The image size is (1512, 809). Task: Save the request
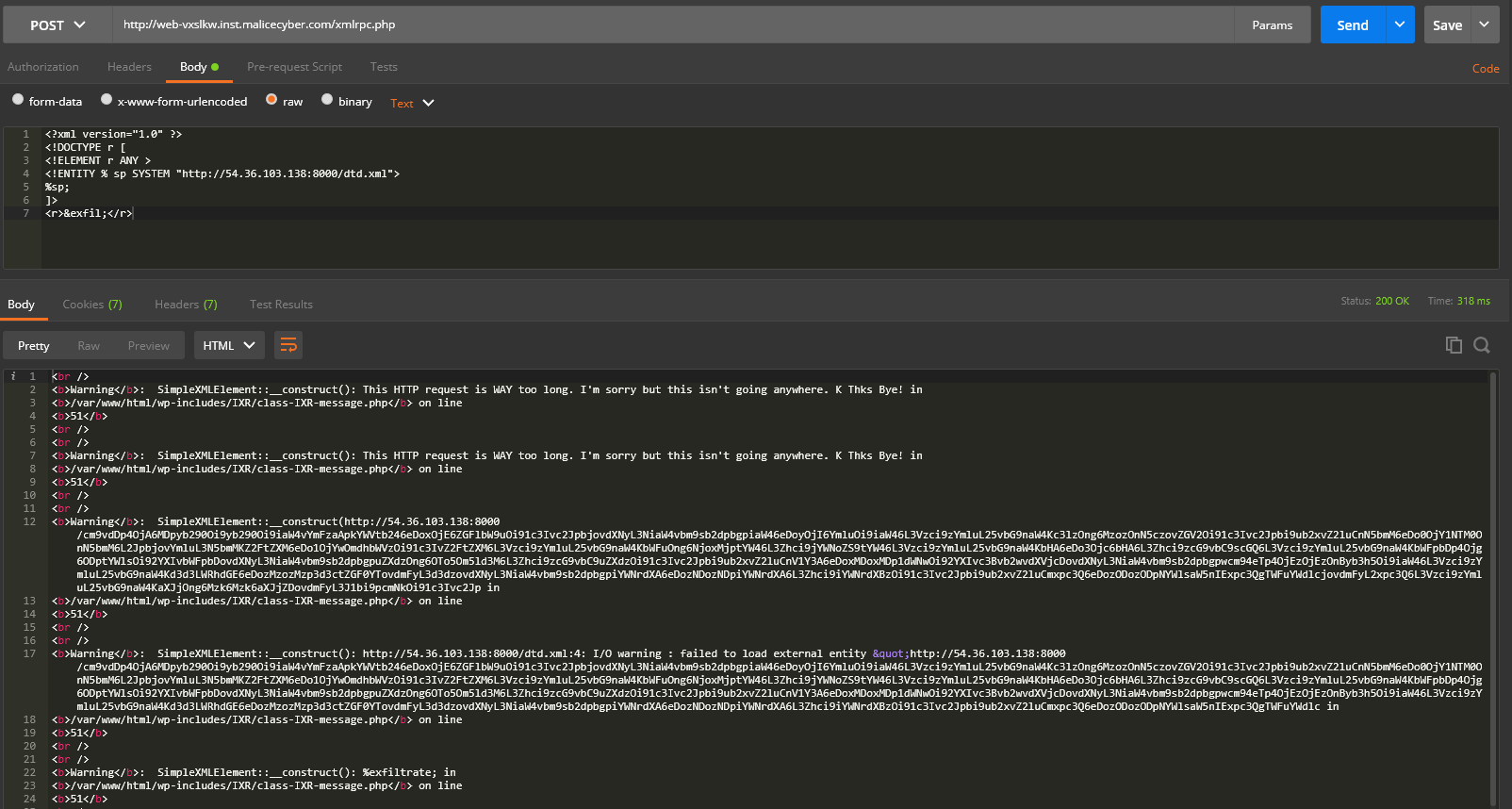[1447, 25]
